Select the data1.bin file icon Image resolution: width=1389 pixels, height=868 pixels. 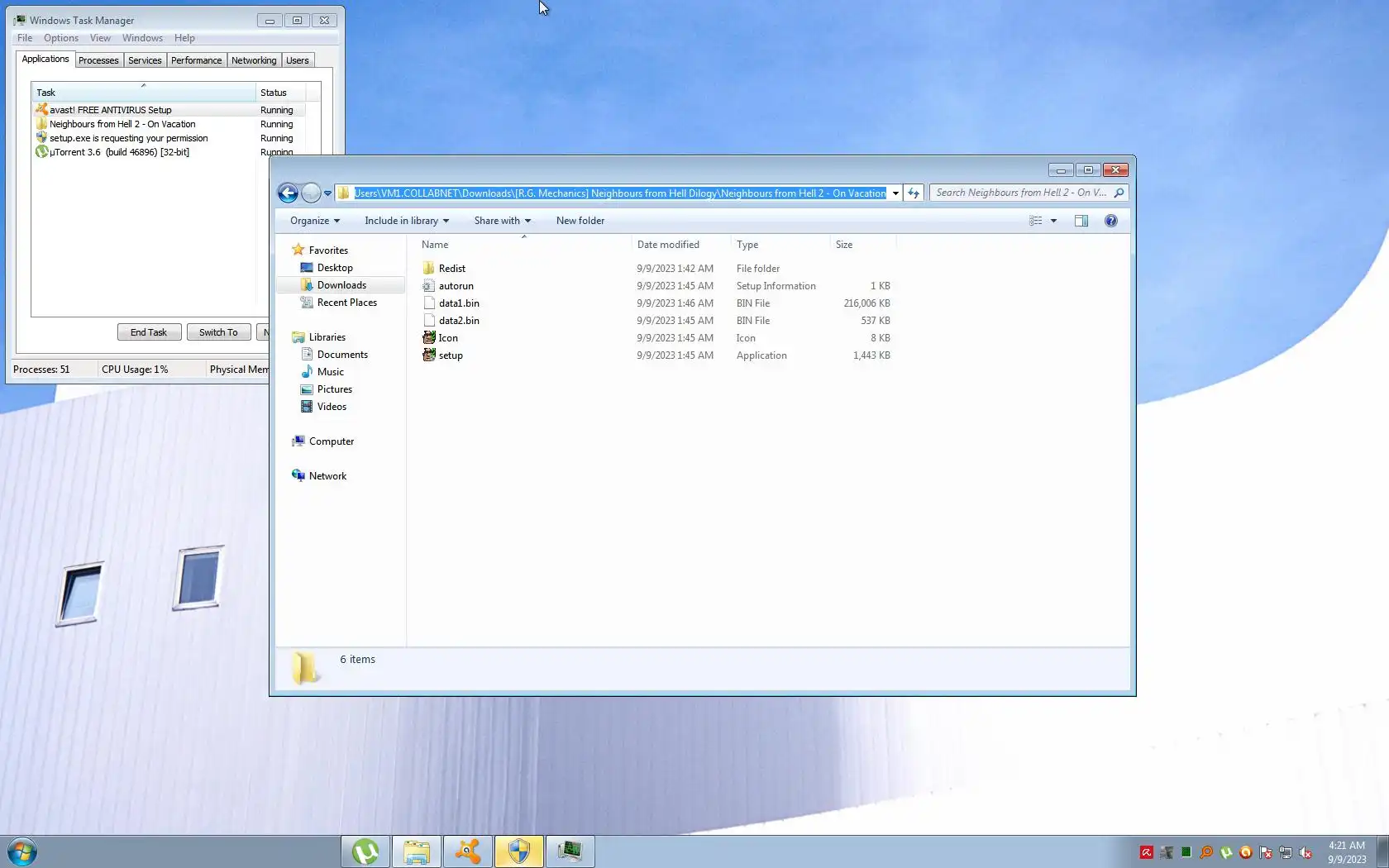[x=428, y=303]
